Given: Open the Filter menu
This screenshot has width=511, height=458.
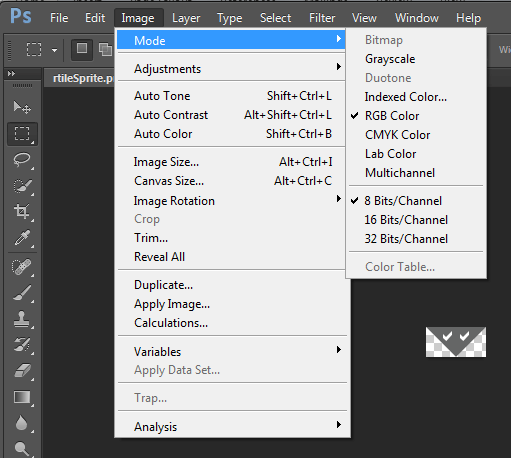Looking at the screenshot, I should [x=322, y=18].
